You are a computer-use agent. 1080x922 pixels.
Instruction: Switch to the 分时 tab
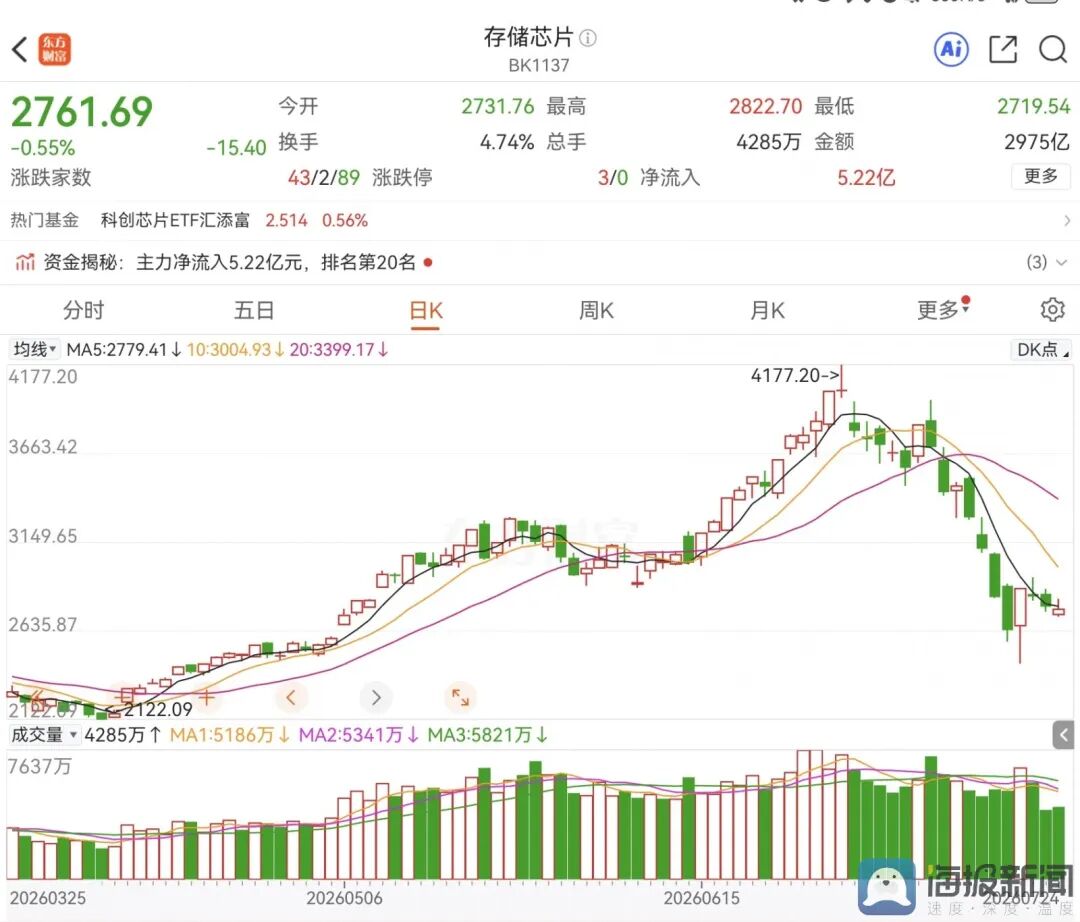[83, 311]
